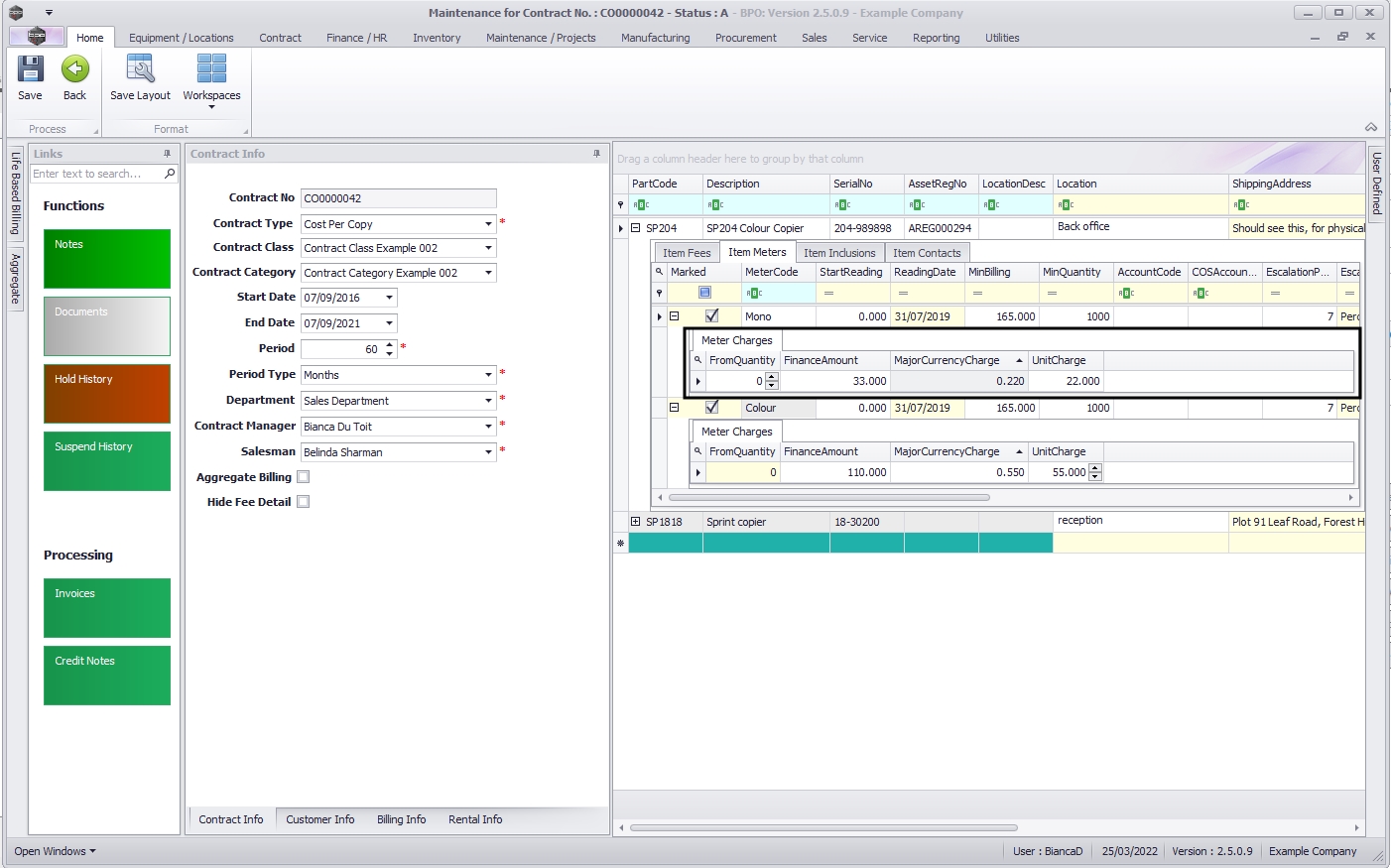Click the Hold History tile
Screen dimensions: 1391x868
[x=107, y=393]
